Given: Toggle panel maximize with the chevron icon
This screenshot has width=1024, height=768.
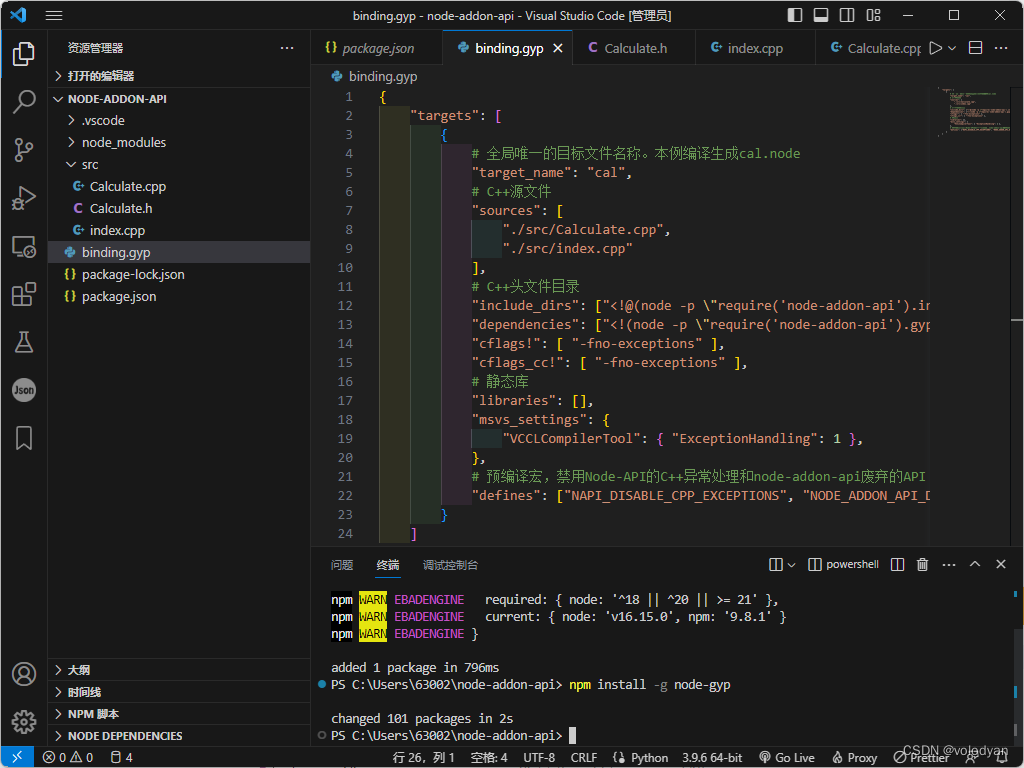Looking at the screenshot, I should (974, 564).
